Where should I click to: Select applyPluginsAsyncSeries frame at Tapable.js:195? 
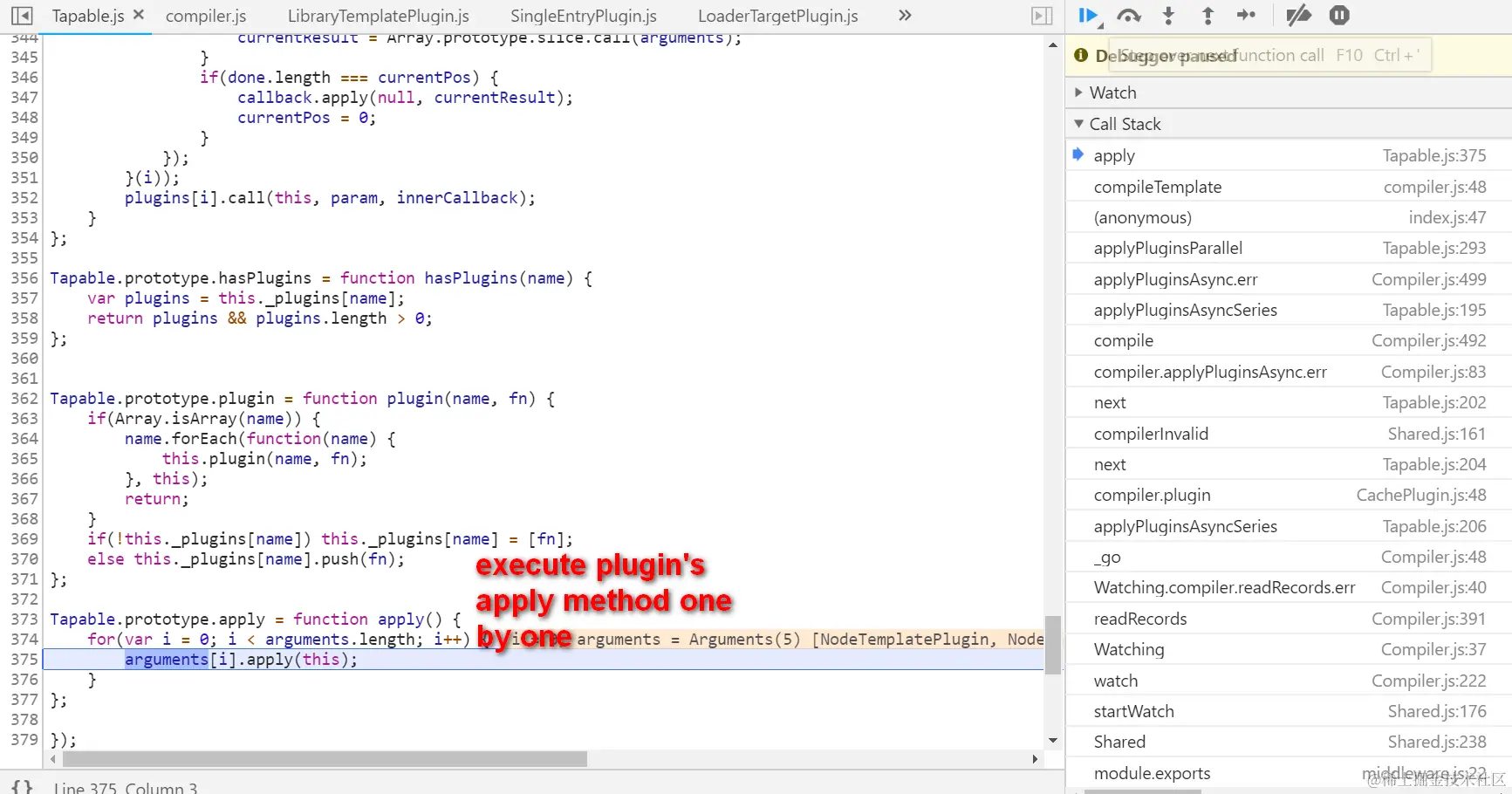coord(1288,310)
